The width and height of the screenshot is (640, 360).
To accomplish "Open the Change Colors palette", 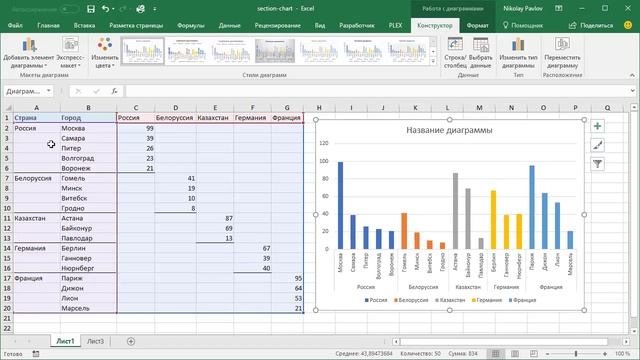I will pyautogui.click(x=104, y=53).
